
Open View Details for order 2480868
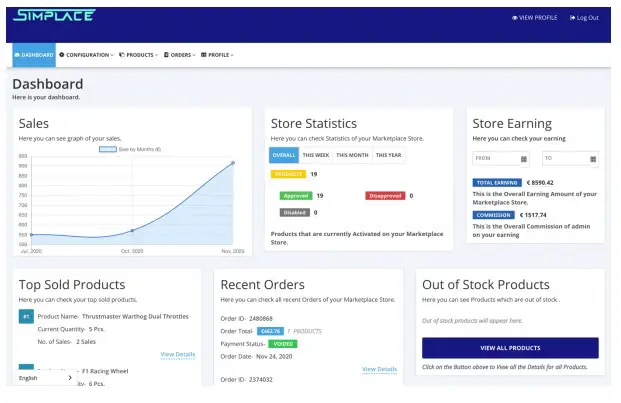pos(379,369)
